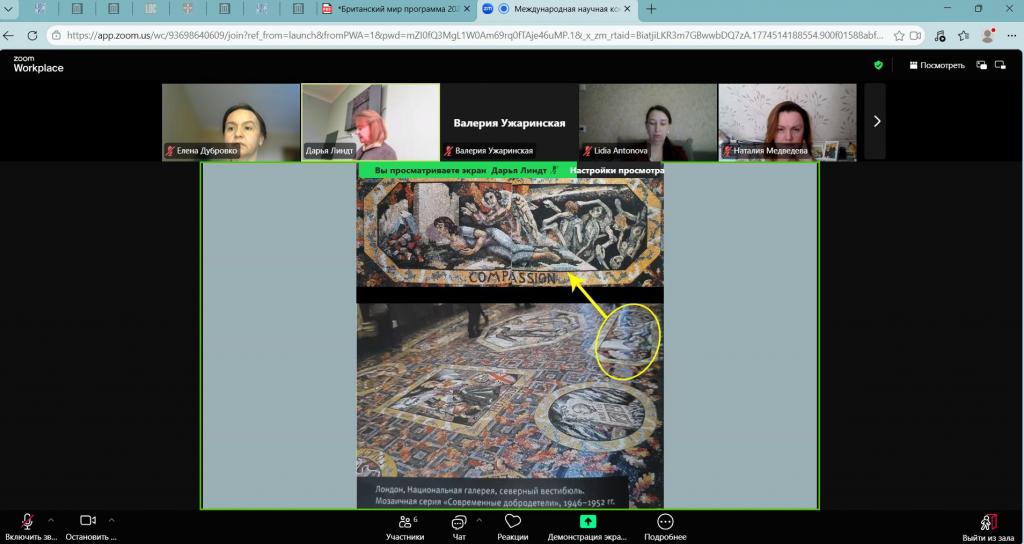Viewport: 1024px width, 544px height.
Task: Open the Посмотреть view layout menu
Action: coord(936,65)
